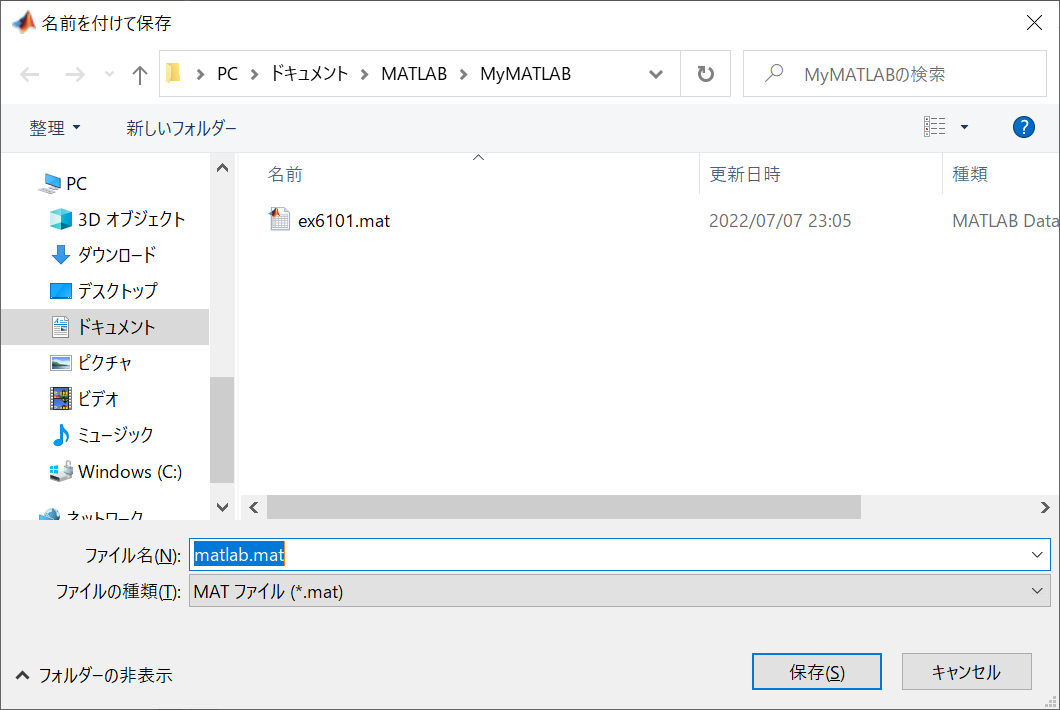
Task: Collapse folders with フォルダーの非表示
Action: (95, 676)
